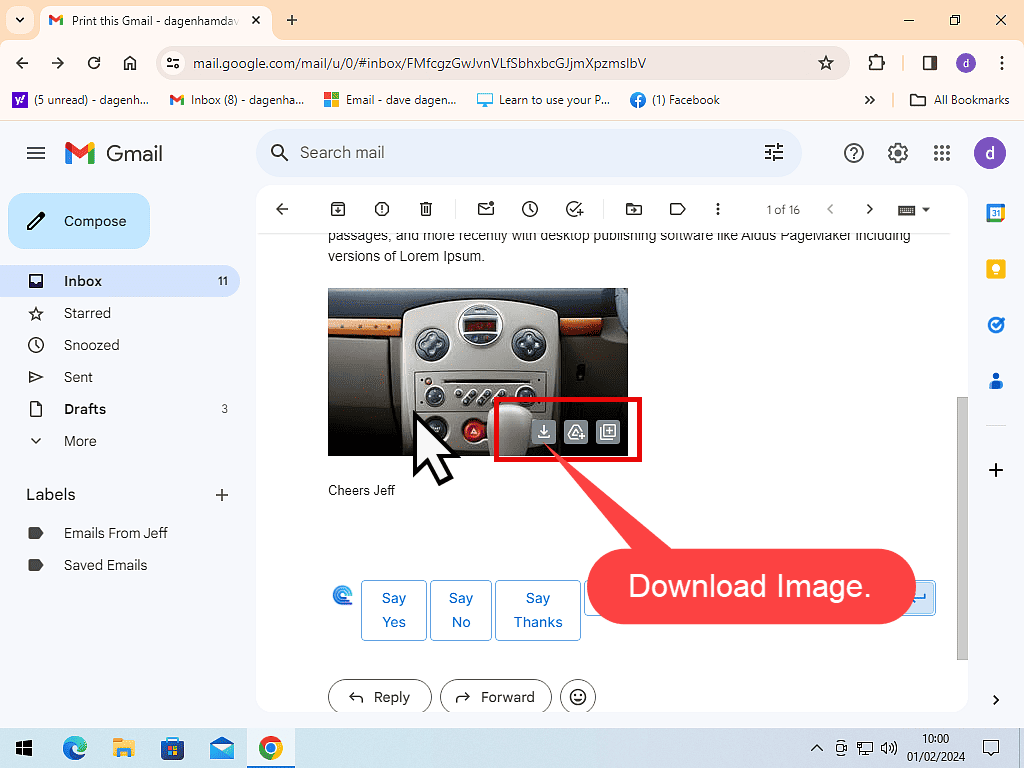Snooze this email
This screenshot has width=1024, height=768.
click(530, 209)
